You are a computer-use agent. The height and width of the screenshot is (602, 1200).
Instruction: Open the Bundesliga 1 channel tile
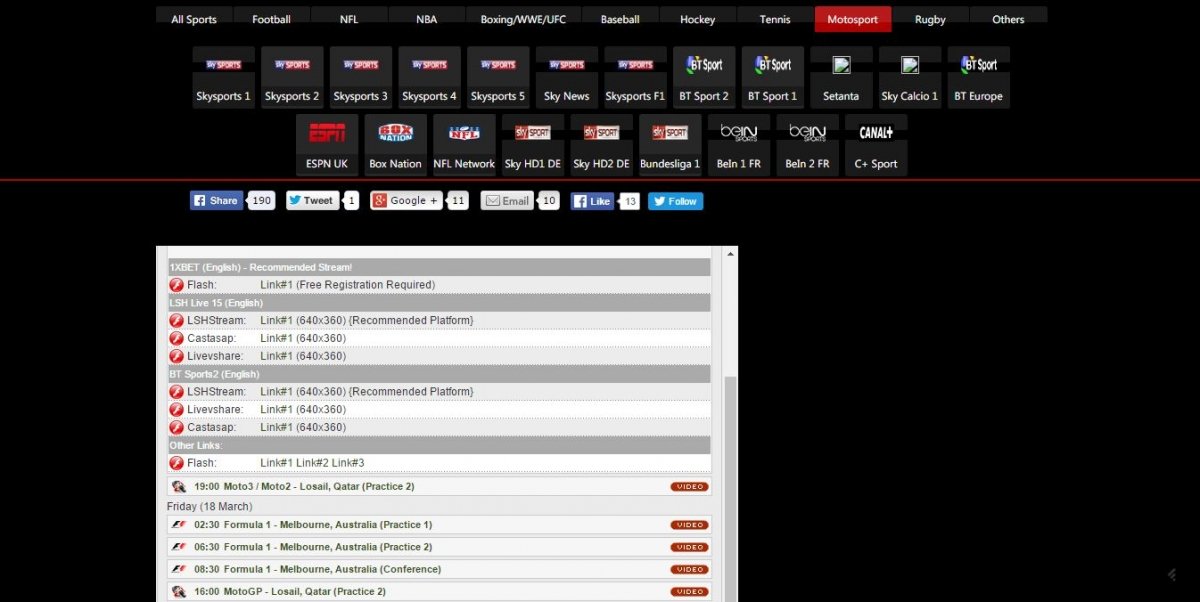(670, 145)
